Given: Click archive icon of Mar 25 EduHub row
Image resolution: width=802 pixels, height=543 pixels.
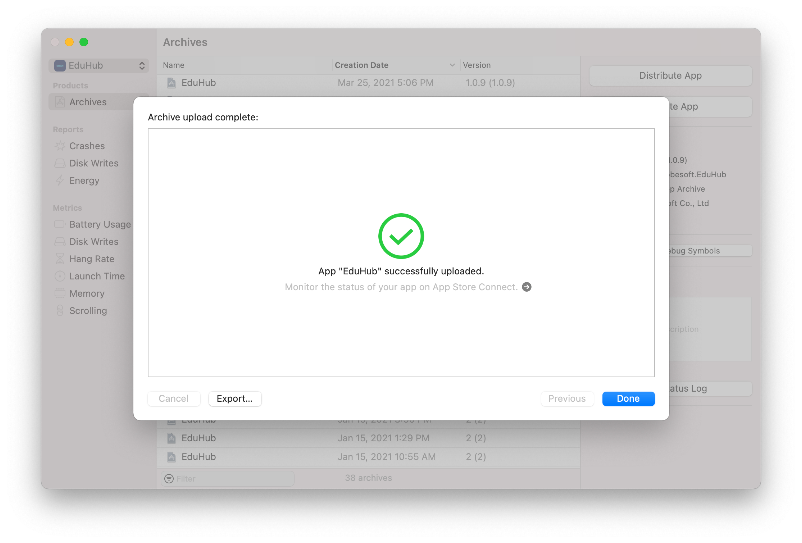Looking at the screenshot, I should (172, 83).
